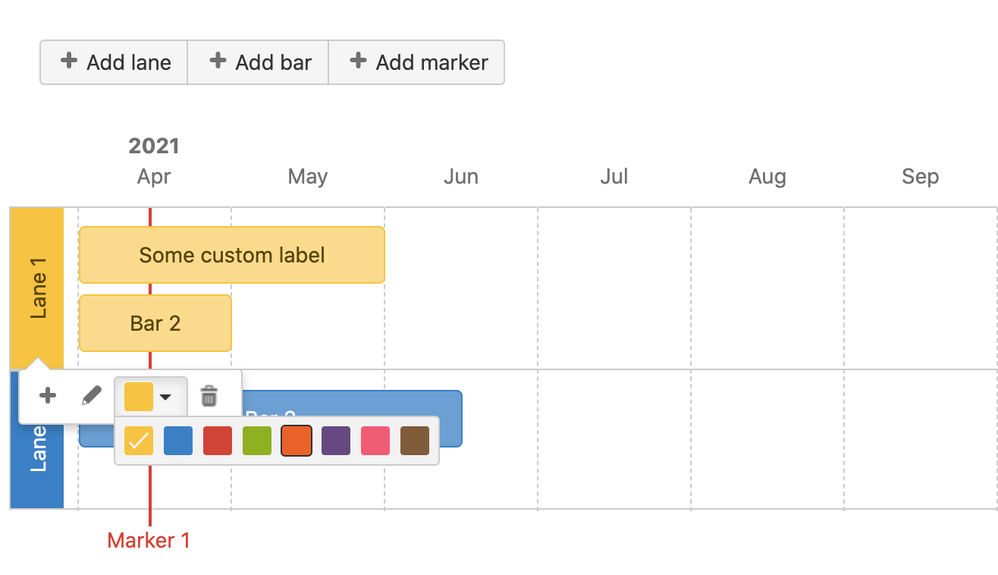Select the Some custom label bar
The width and height of the screenshot is (998, 575).
[x=232, y=255]
